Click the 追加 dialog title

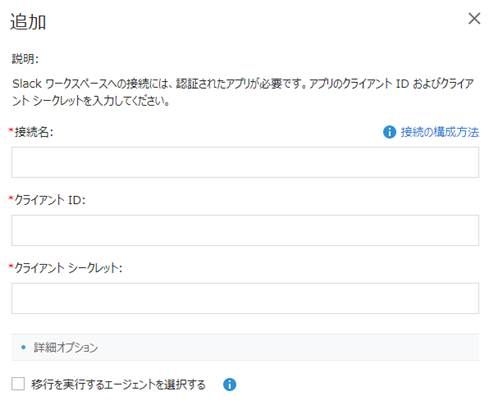point(28,22)
